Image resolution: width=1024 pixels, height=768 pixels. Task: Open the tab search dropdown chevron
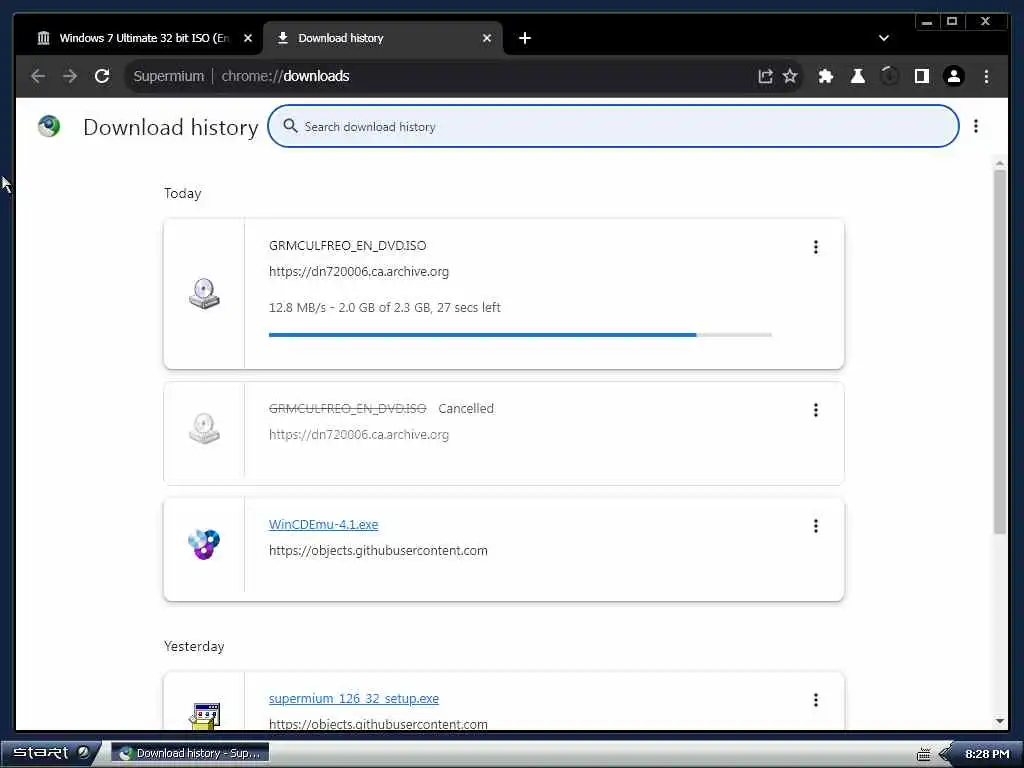[884, 38]
